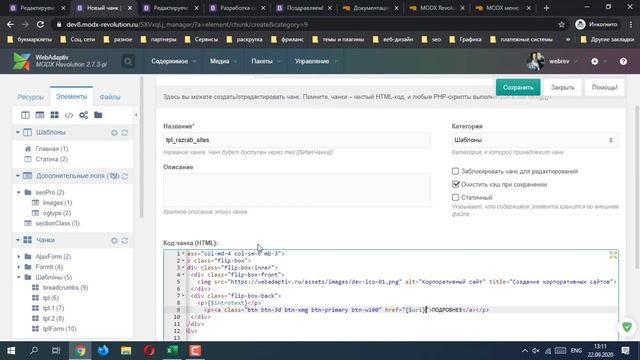
Task: Switch to the Ресурсы tab
Action: 31,97
